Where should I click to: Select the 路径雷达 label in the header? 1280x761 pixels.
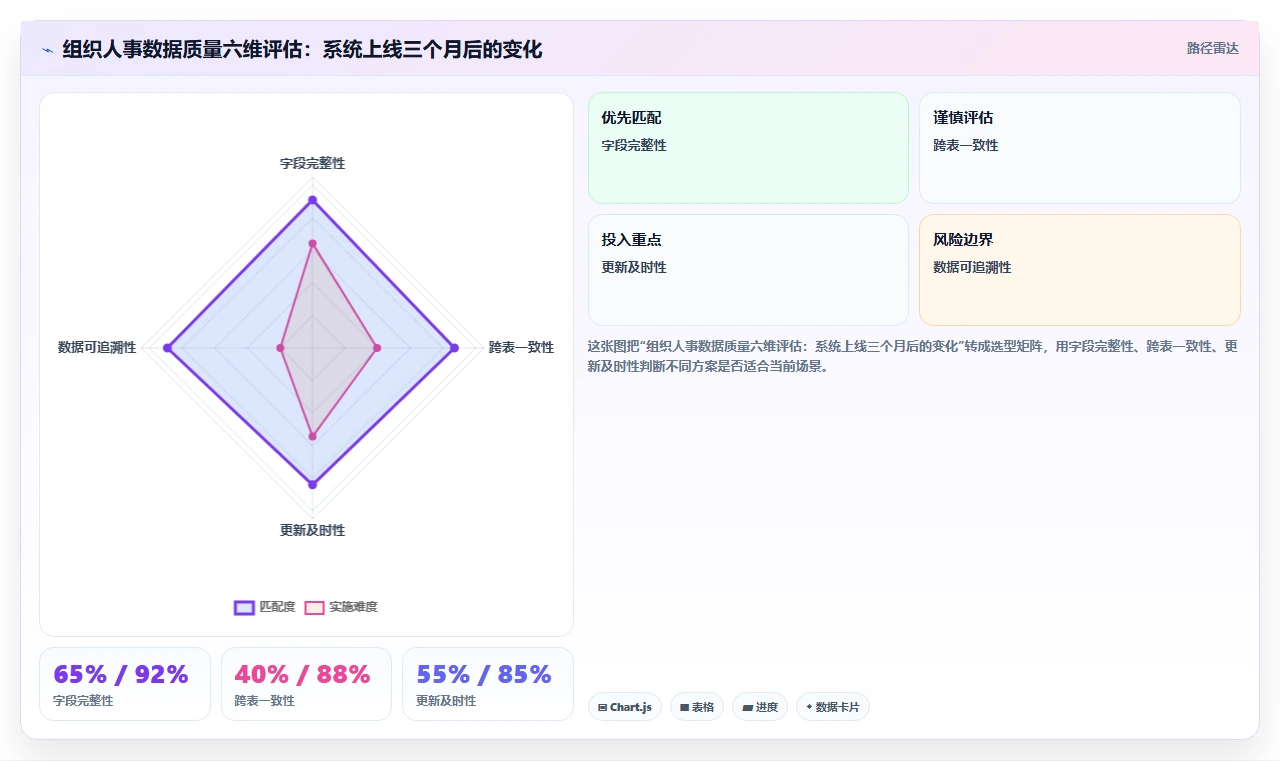click(1212, 48)
